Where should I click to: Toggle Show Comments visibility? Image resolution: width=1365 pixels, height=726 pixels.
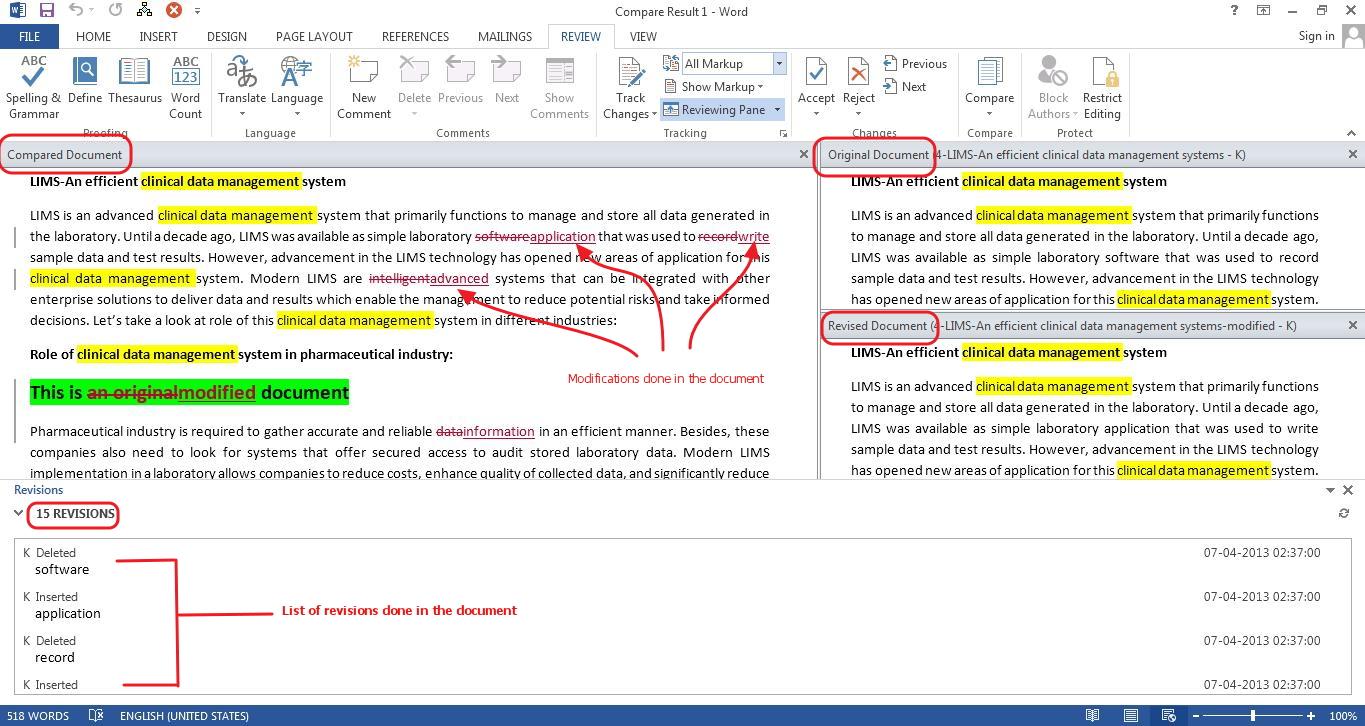(x=559, y=85)
